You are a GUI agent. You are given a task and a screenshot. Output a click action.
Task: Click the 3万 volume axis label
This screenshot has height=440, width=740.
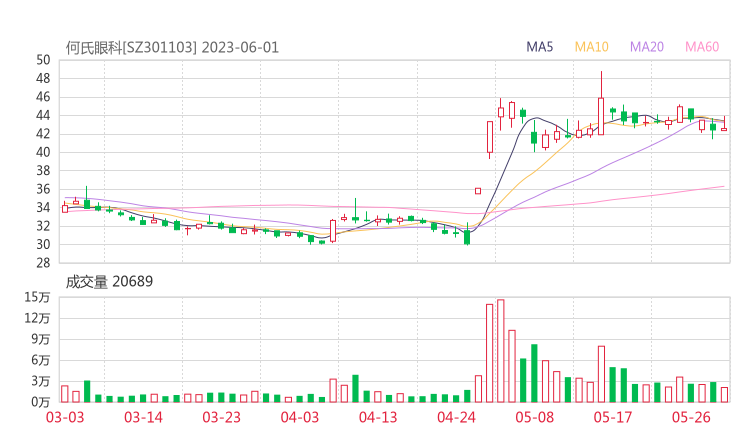pyautogui.click(x=41, y=381)
